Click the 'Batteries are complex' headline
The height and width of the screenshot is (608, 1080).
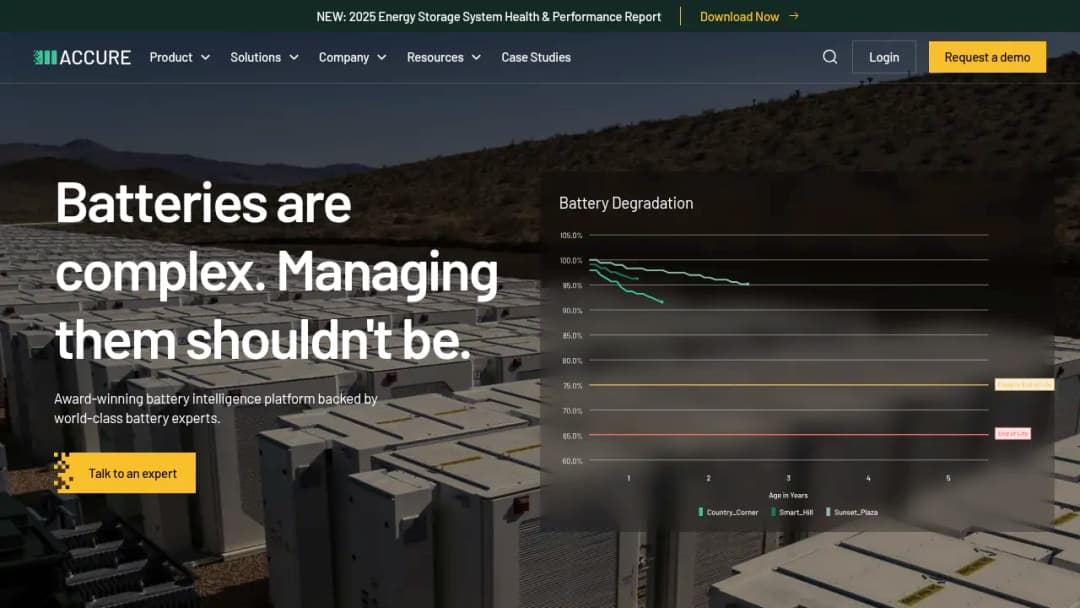(x=276, y=271)
